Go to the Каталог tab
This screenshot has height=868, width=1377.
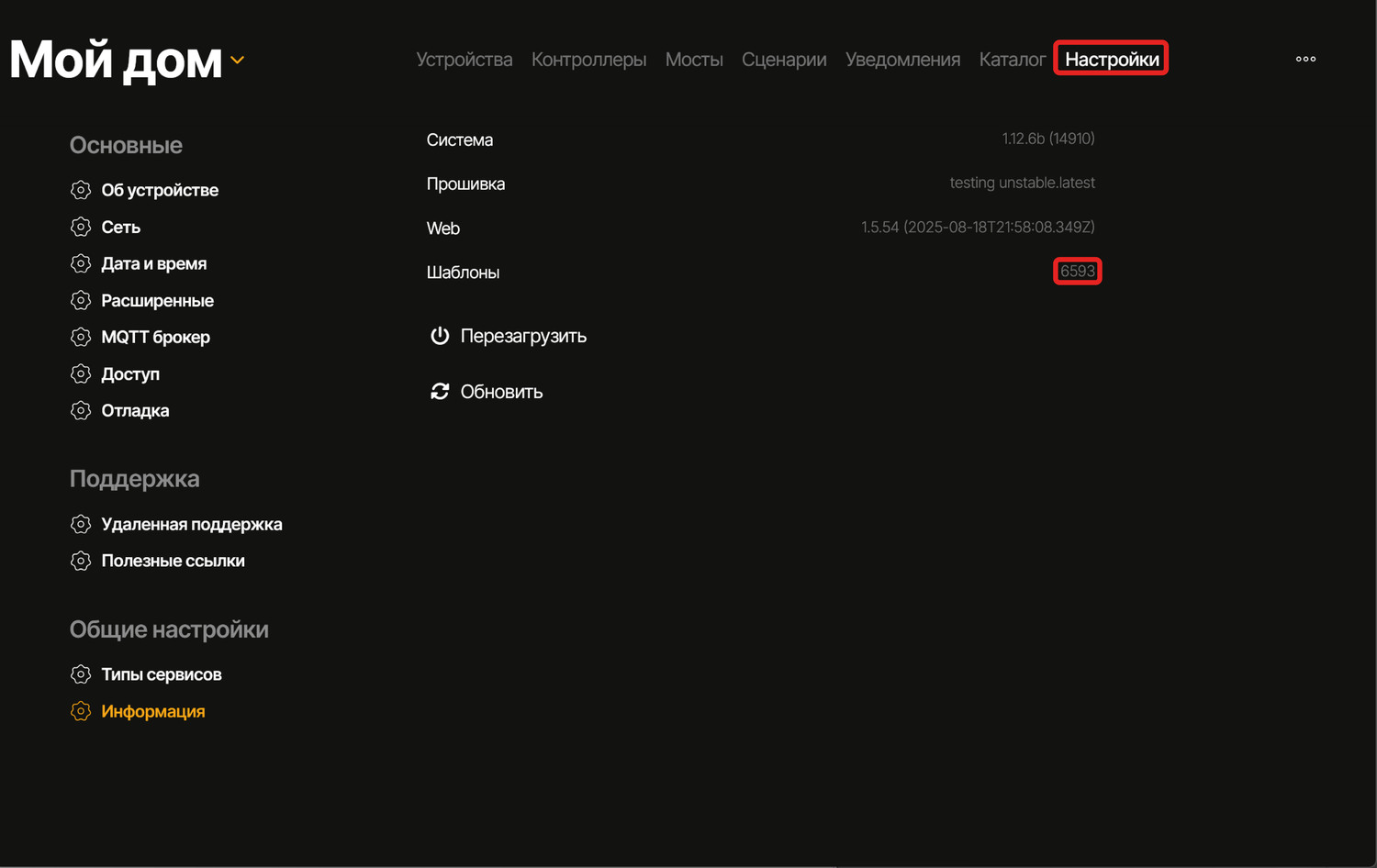(x=1012, y=60)
